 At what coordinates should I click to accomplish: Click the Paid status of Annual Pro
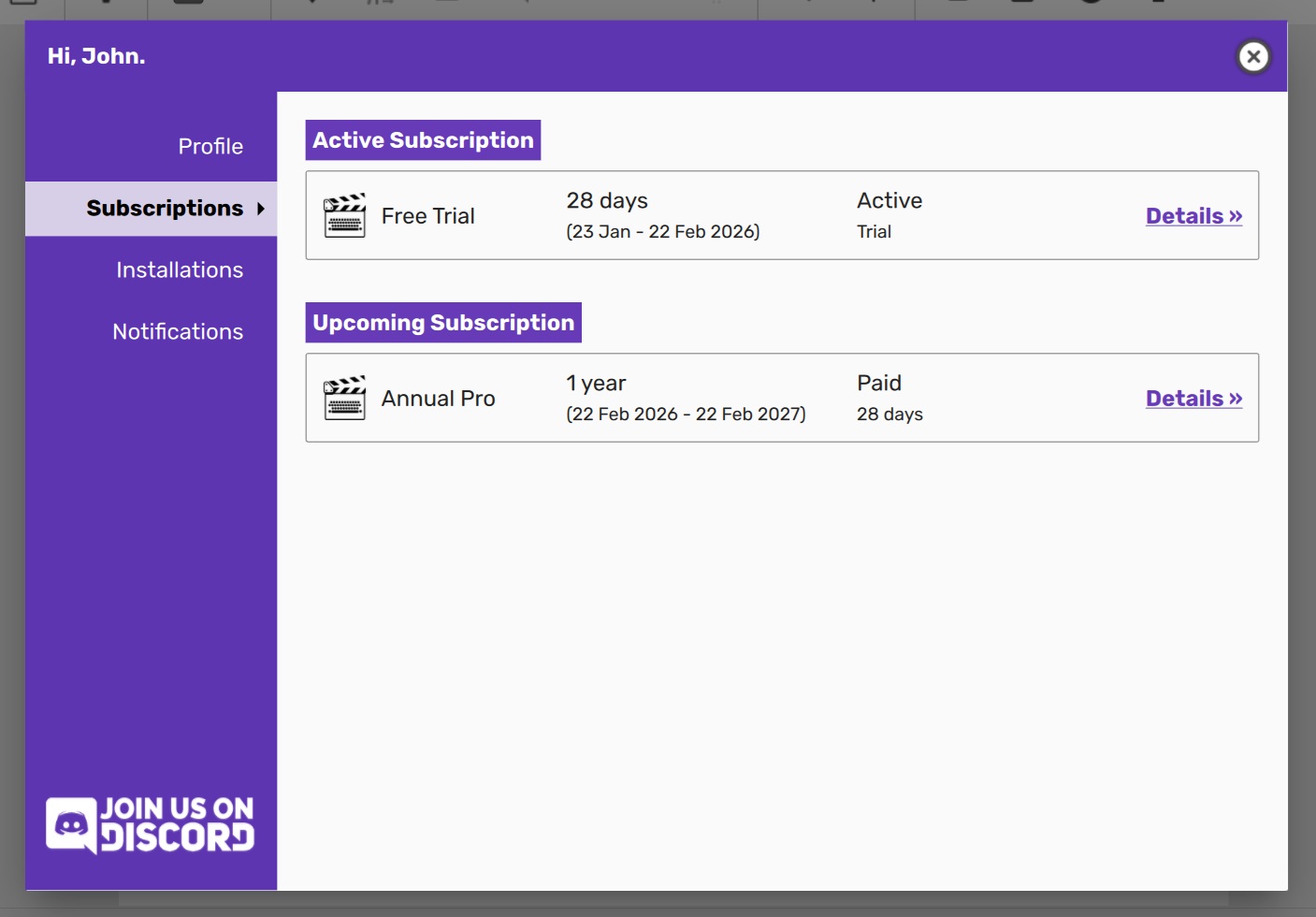pos(879,384)
